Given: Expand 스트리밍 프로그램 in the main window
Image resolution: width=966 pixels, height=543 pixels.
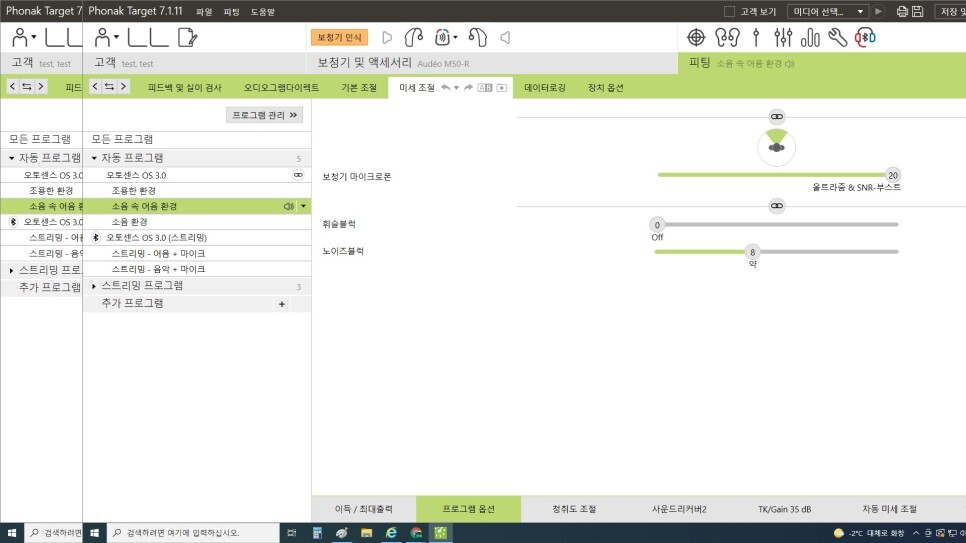Looking at the screenshot, I should pyautogui.click(x=94, y=286).
